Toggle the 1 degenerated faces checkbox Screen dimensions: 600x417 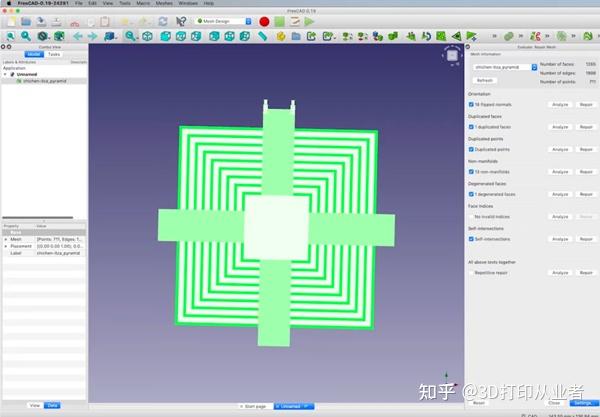pyautogui.click(x=471, y=194)
